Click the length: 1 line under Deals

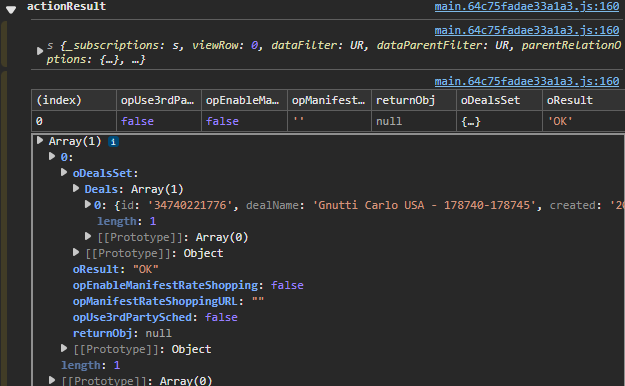point(127,221)
